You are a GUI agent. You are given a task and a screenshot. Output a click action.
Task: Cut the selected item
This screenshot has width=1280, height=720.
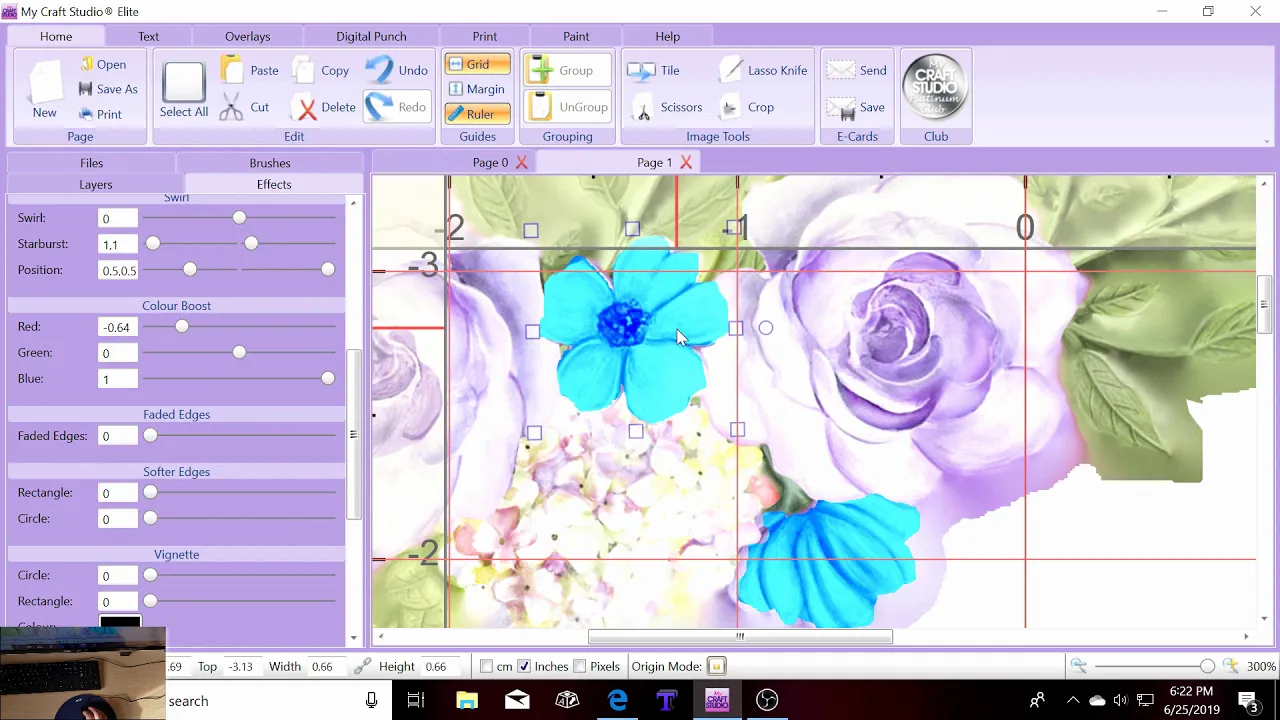(x=245, y=107)
